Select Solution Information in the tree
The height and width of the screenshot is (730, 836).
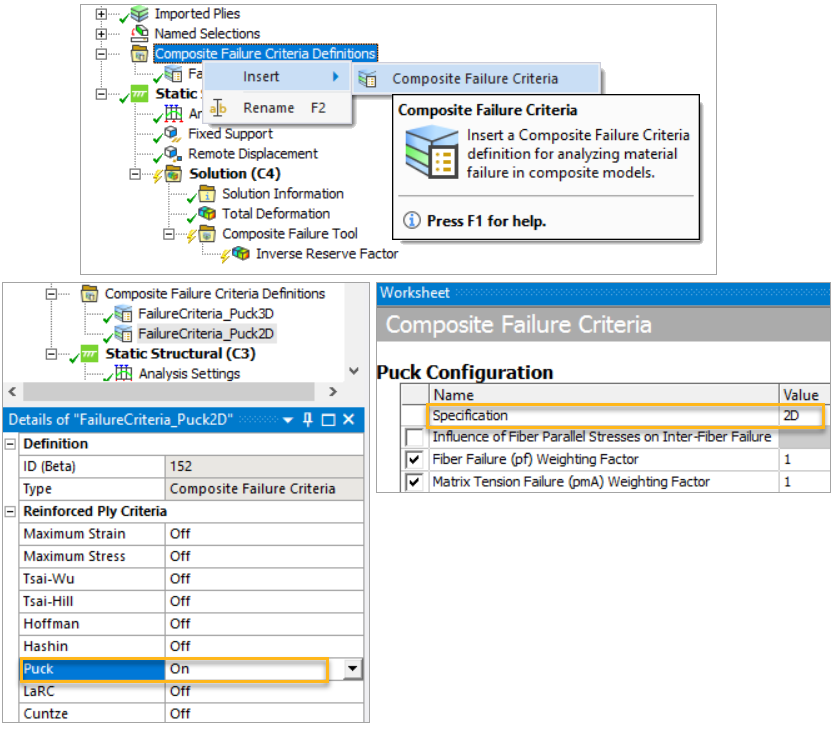coord(283,194)
